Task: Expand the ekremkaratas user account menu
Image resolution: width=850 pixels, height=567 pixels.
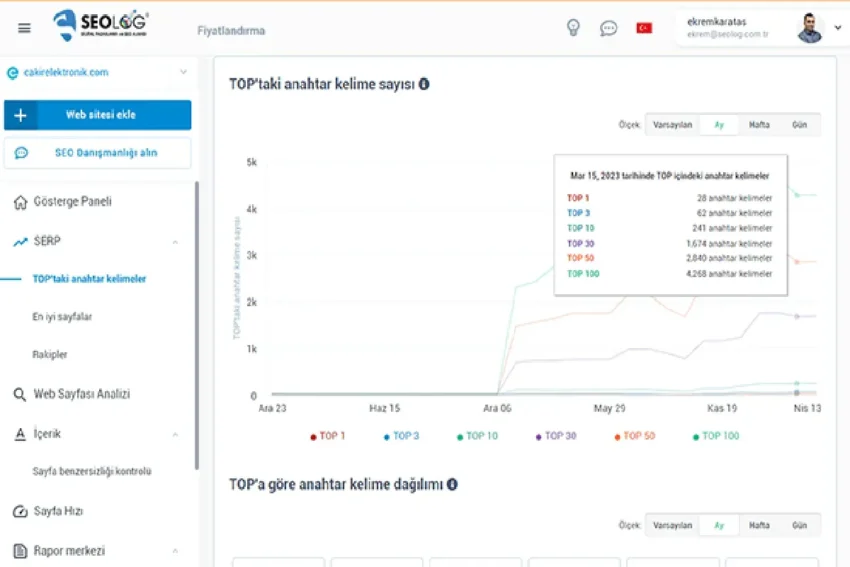Action: click(x=837, y=28)
